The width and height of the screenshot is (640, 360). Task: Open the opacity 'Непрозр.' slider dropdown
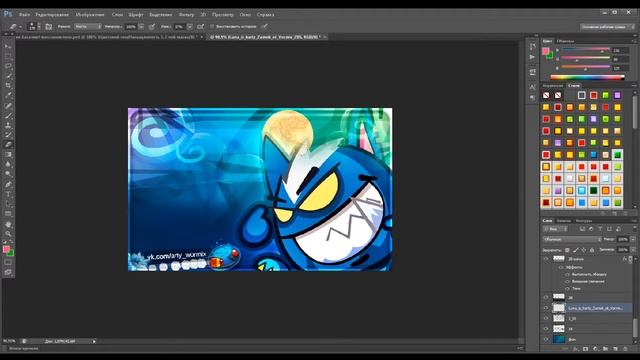(x=141, y=27)
